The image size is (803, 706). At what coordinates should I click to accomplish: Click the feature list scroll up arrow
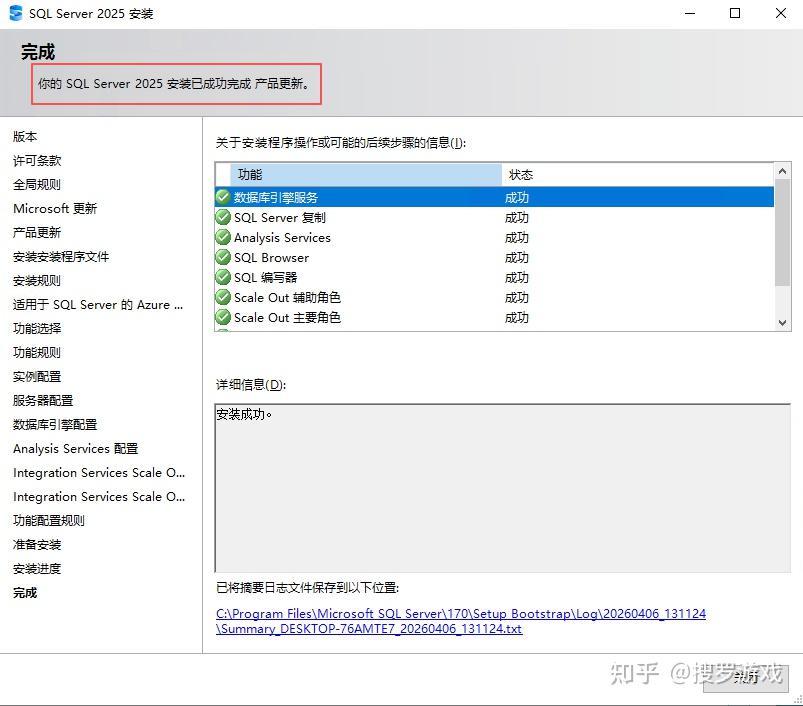click(x=782, y=172)
